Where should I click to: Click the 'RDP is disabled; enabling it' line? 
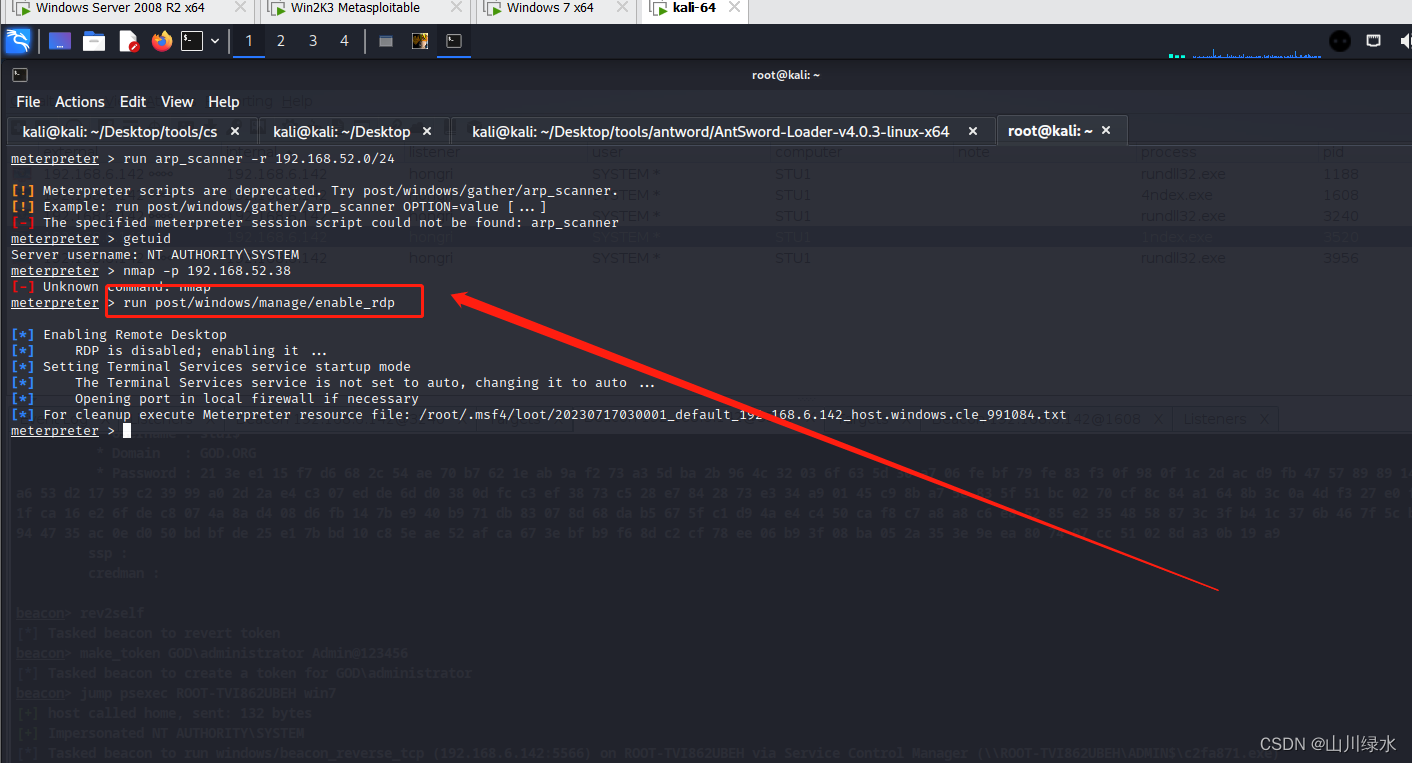[x=169, y=350]
